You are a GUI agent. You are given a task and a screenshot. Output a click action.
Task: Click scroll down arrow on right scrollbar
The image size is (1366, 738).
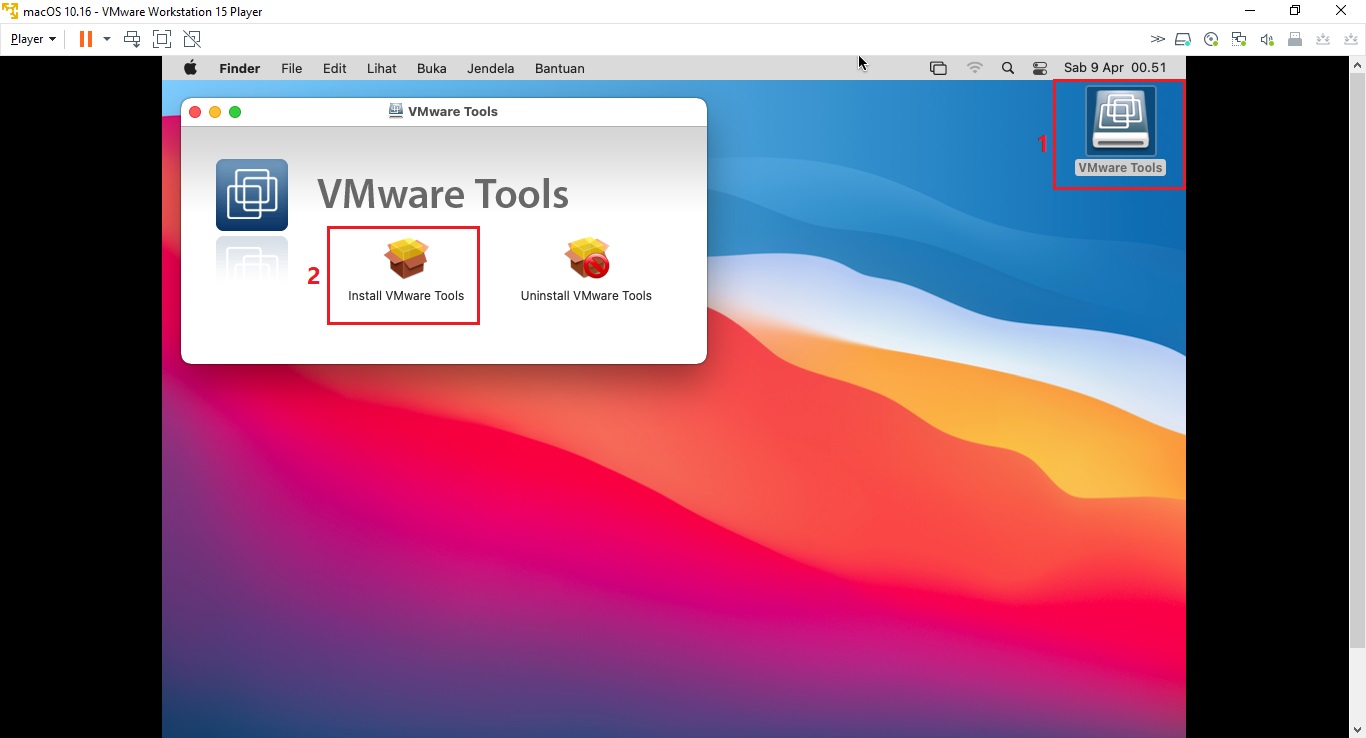point(1358,730)
